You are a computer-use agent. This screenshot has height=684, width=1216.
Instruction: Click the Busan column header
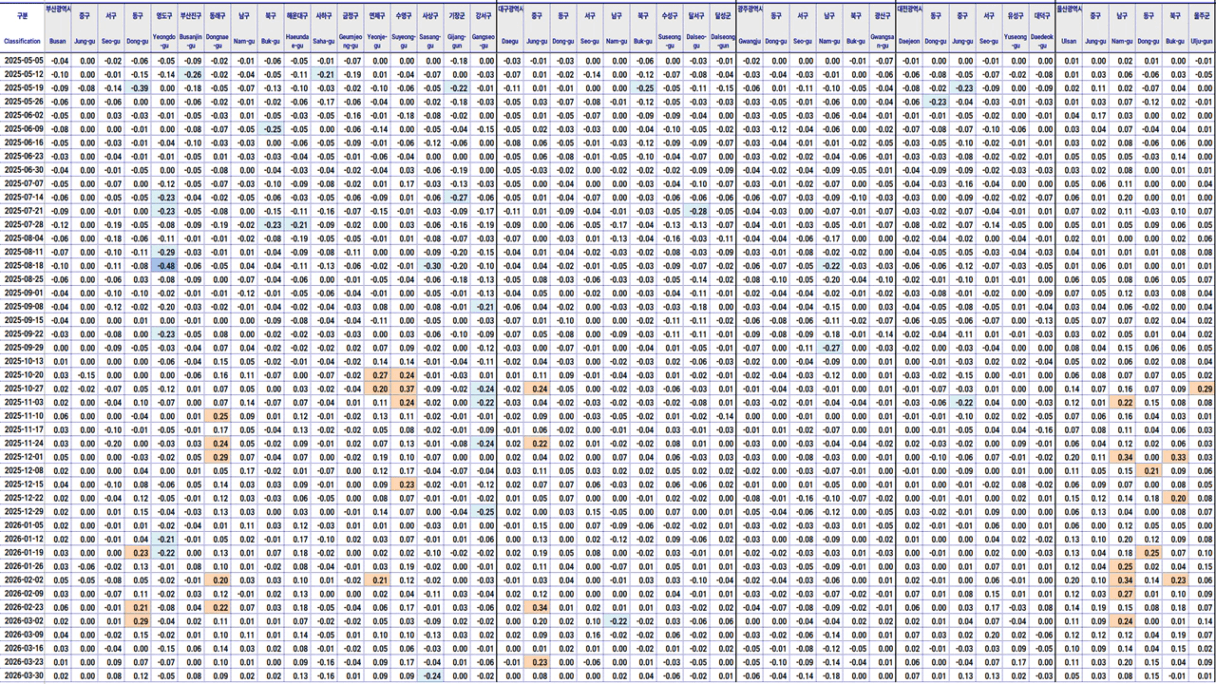59,41
